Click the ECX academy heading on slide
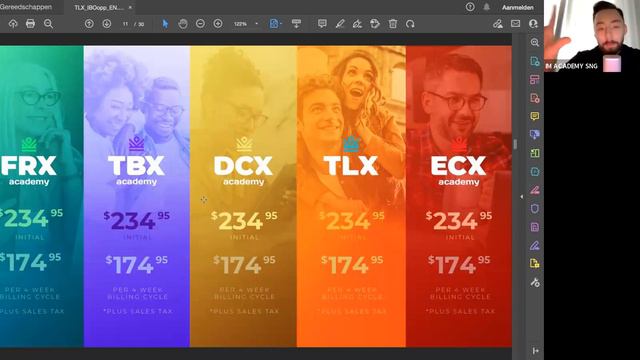This screenshot has height=360, width=640. coord(458,170)
